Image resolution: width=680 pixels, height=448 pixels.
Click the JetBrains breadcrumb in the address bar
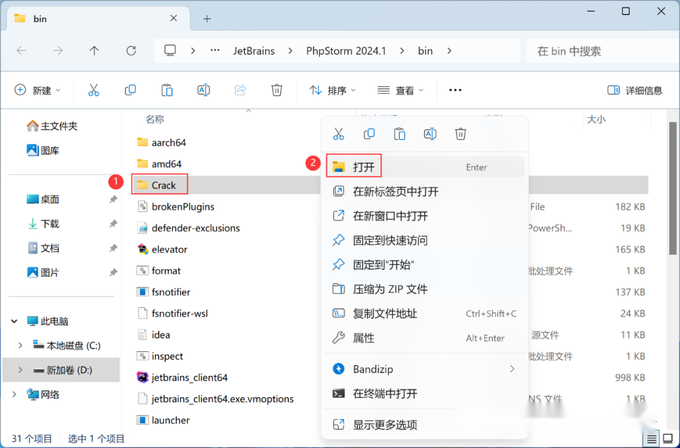tap(254, 51)
